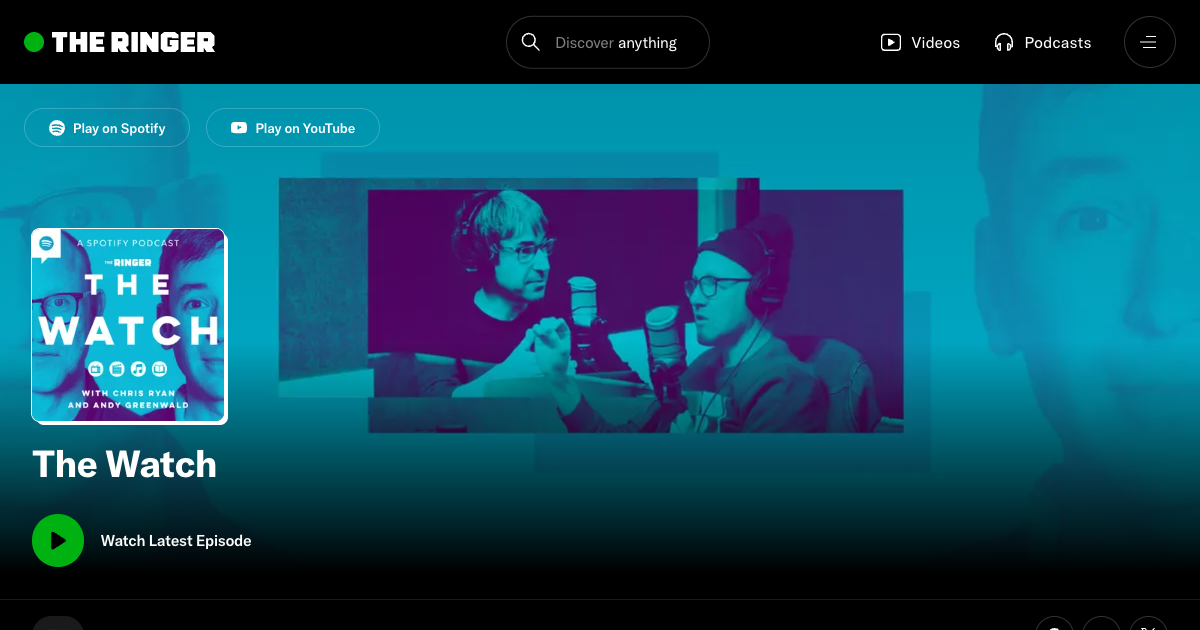The width and height of the screenshot is (1200, 630).
Task: Click the hero image of two hosts
Action: tap(635, 310)
